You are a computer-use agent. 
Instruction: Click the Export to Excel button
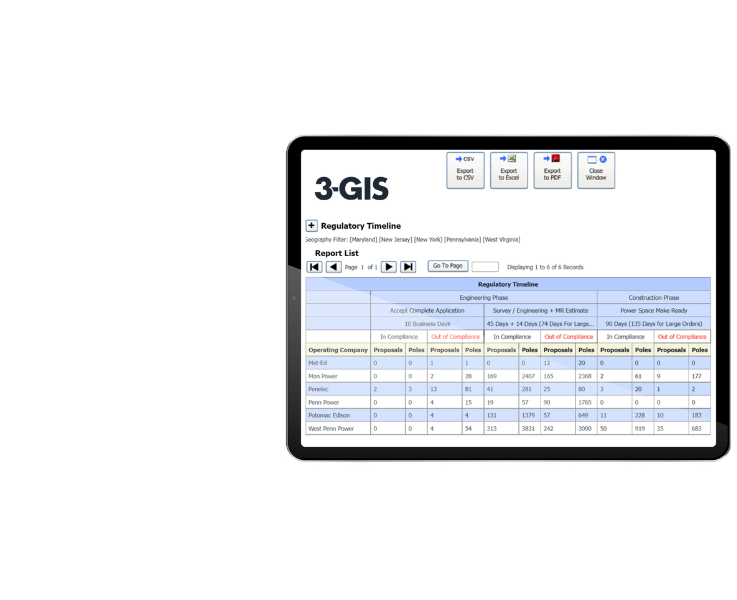click(509, 171)
